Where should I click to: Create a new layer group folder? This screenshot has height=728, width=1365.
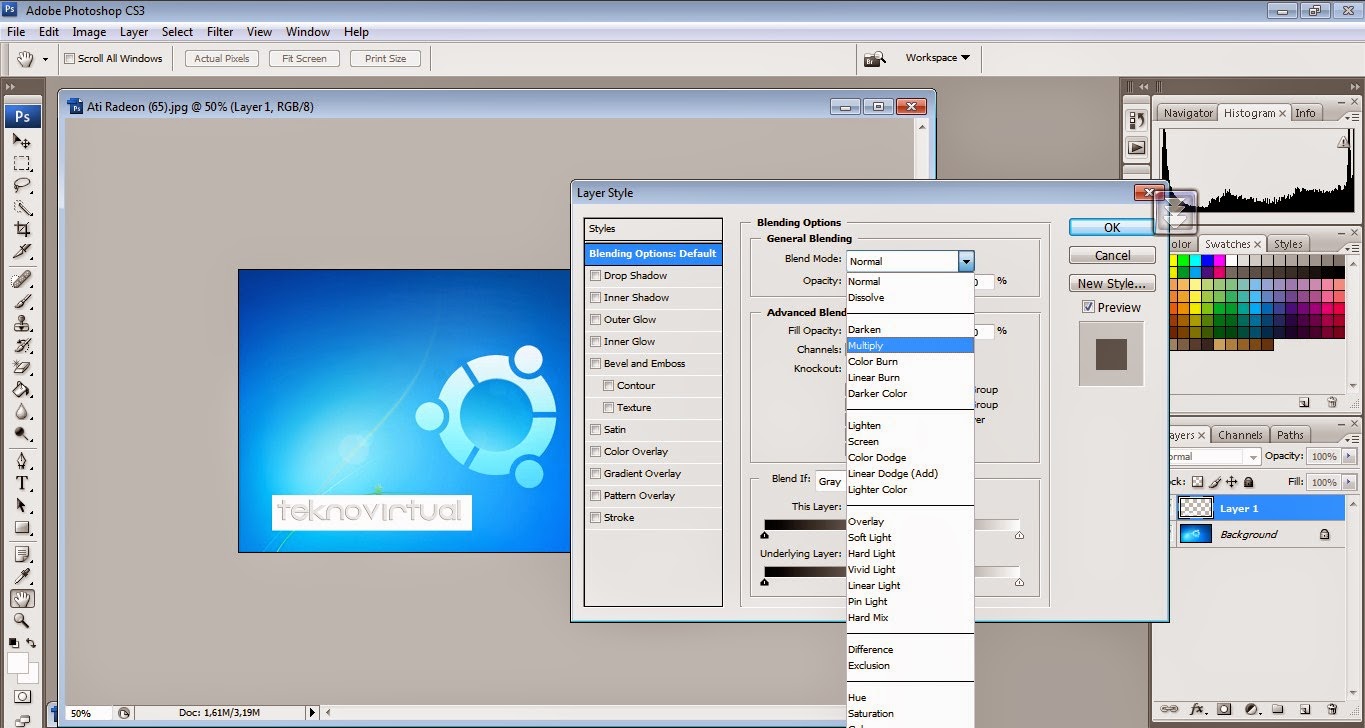[1277, 710]
